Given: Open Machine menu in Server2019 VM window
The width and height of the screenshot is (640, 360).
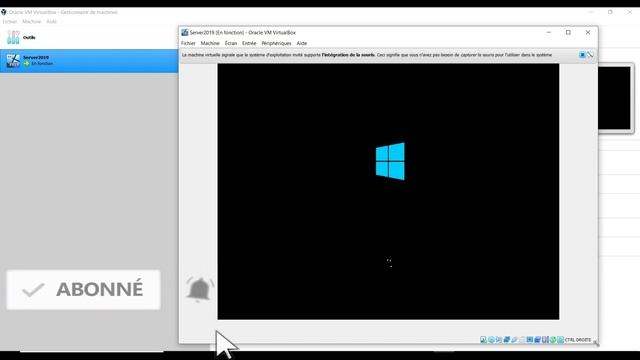Looking at the screenshot, I should pos(210,43).
